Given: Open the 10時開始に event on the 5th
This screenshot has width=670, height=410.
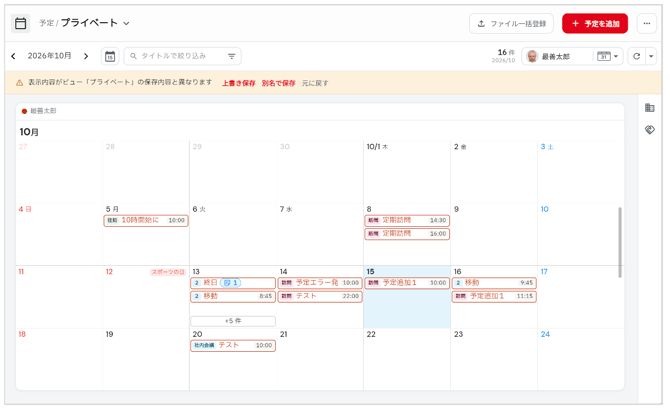Looking at the screenshot, I should (146, 220).
